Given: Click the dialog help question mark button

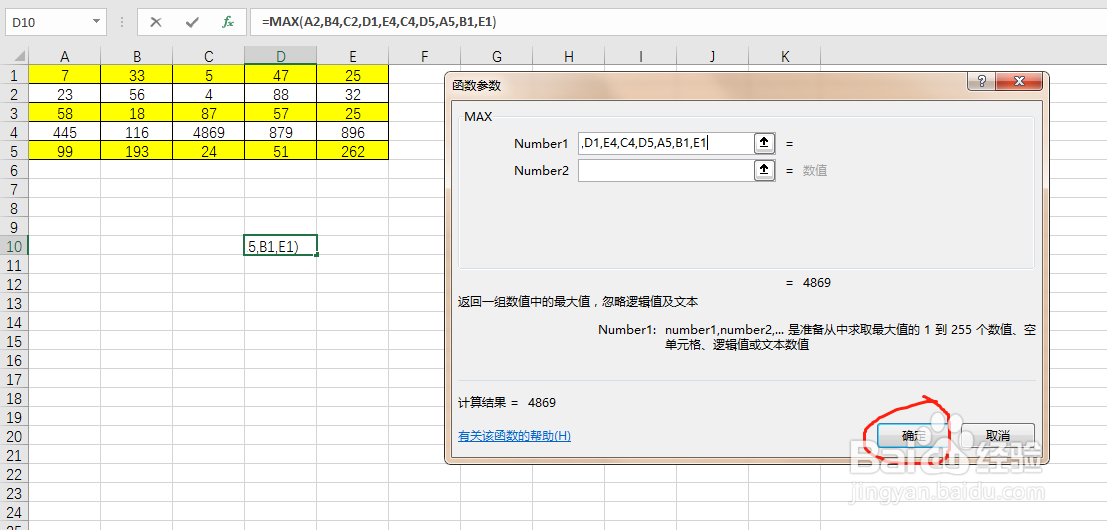Looking at the screenshot, I should pyautogui.click(x=981, y=80).
